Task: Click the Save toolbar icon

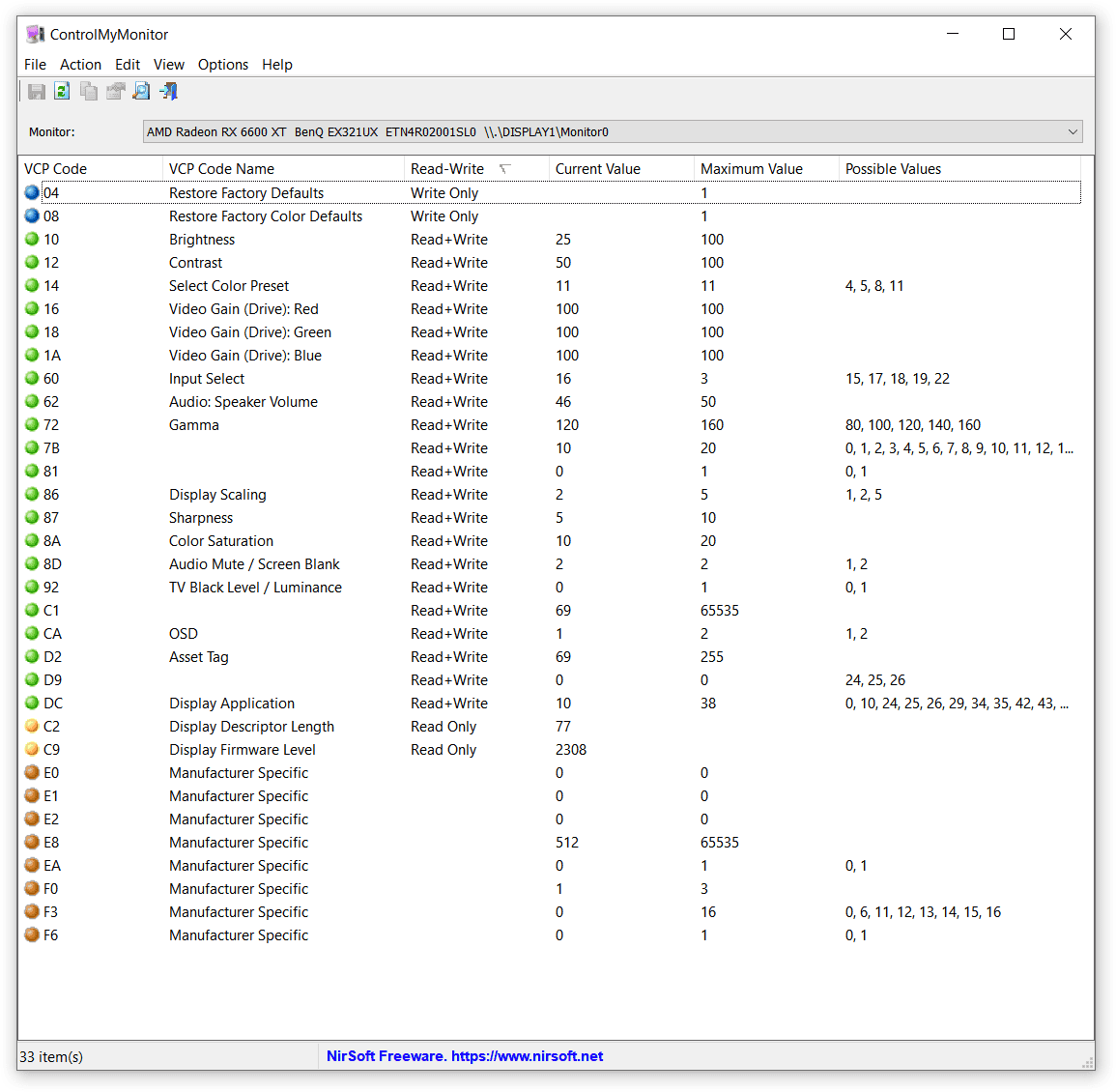Action: click(37, 91)
